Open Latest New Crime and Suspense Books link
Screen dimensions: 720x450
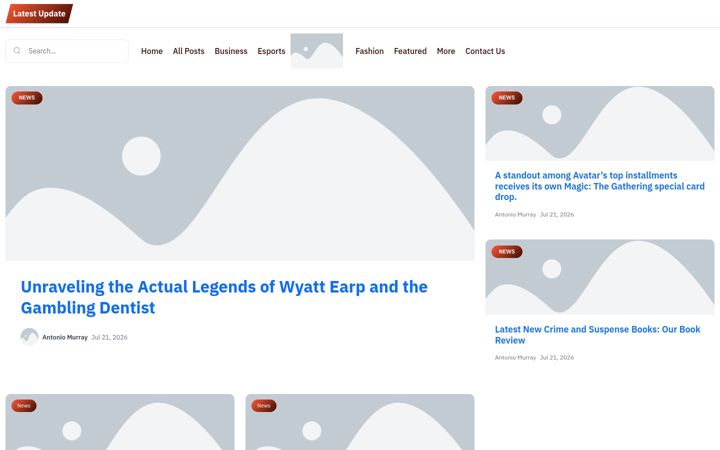pos(597,335)
